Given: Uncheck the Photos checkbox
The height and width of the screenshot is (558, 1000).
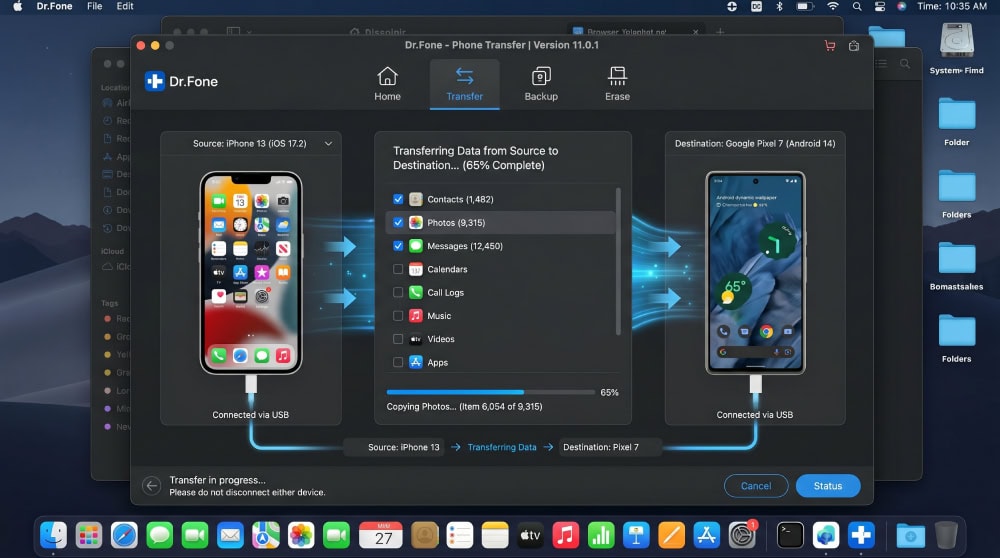Looking at the screenshot, I should point(398,223).
